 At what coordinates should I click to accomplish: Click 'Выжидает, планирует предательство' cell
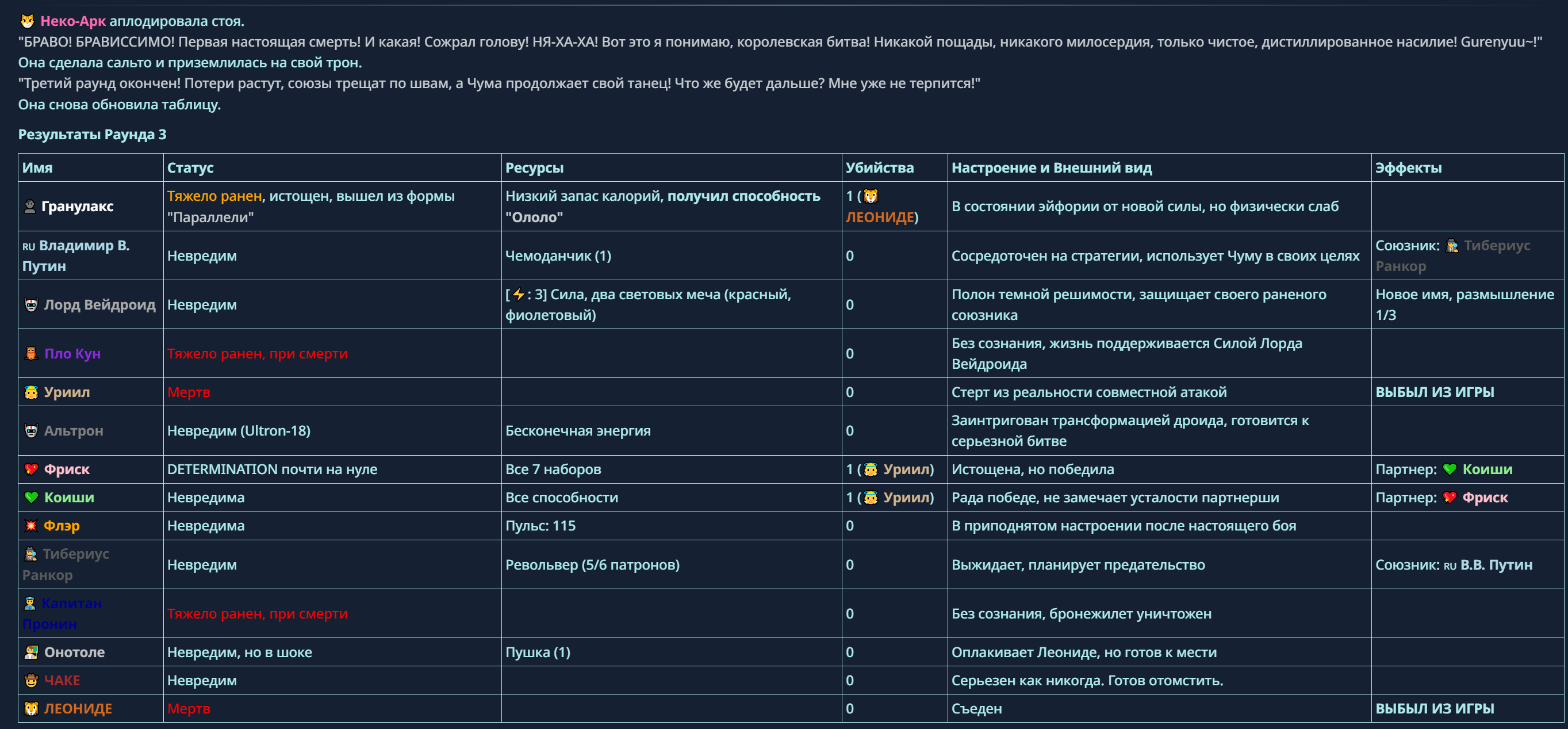pos(1078,564)
